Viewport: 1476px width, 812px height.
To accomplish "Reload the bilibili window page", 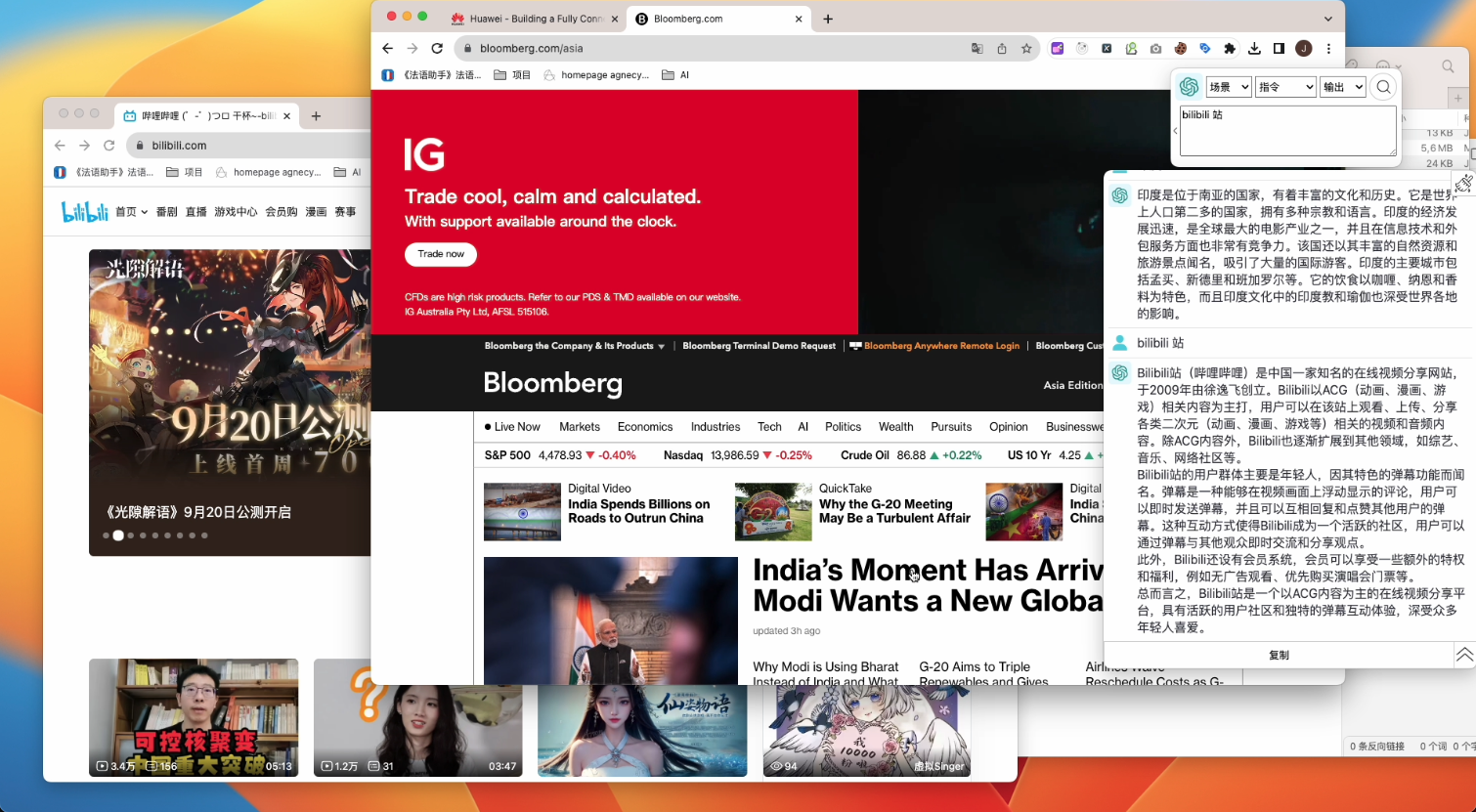I will [109, 146].
